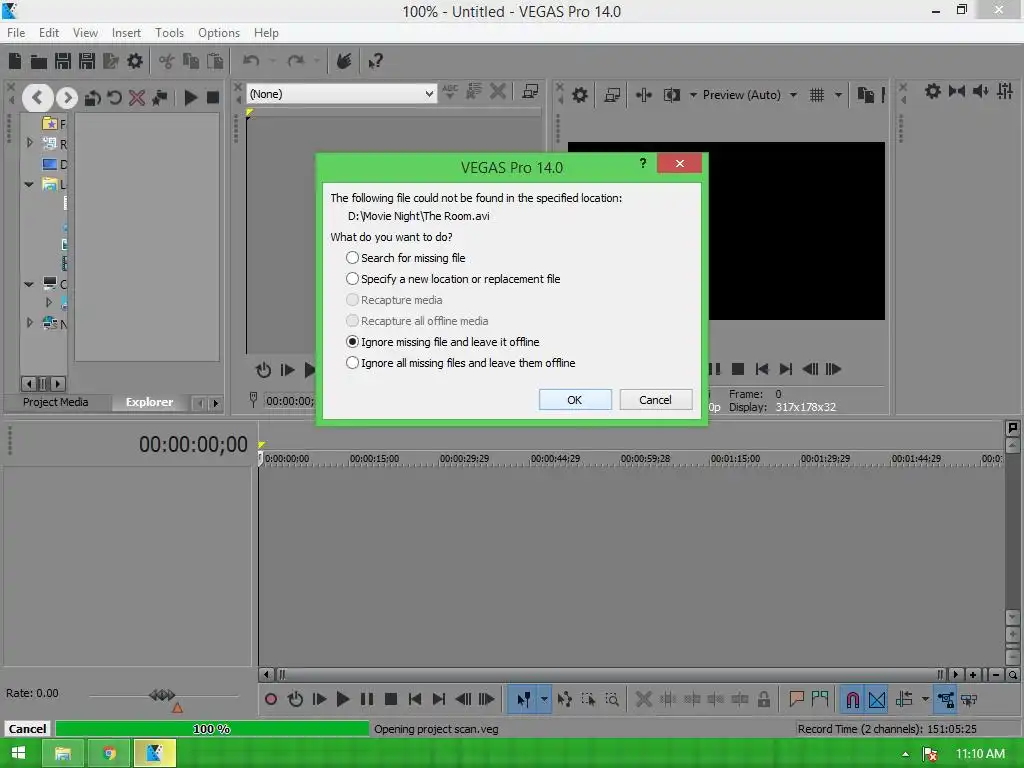Image resolution: width=1024 pixels, height=768 pixels.
Task: Open master bus gear settings
Action: coord(933,91)
